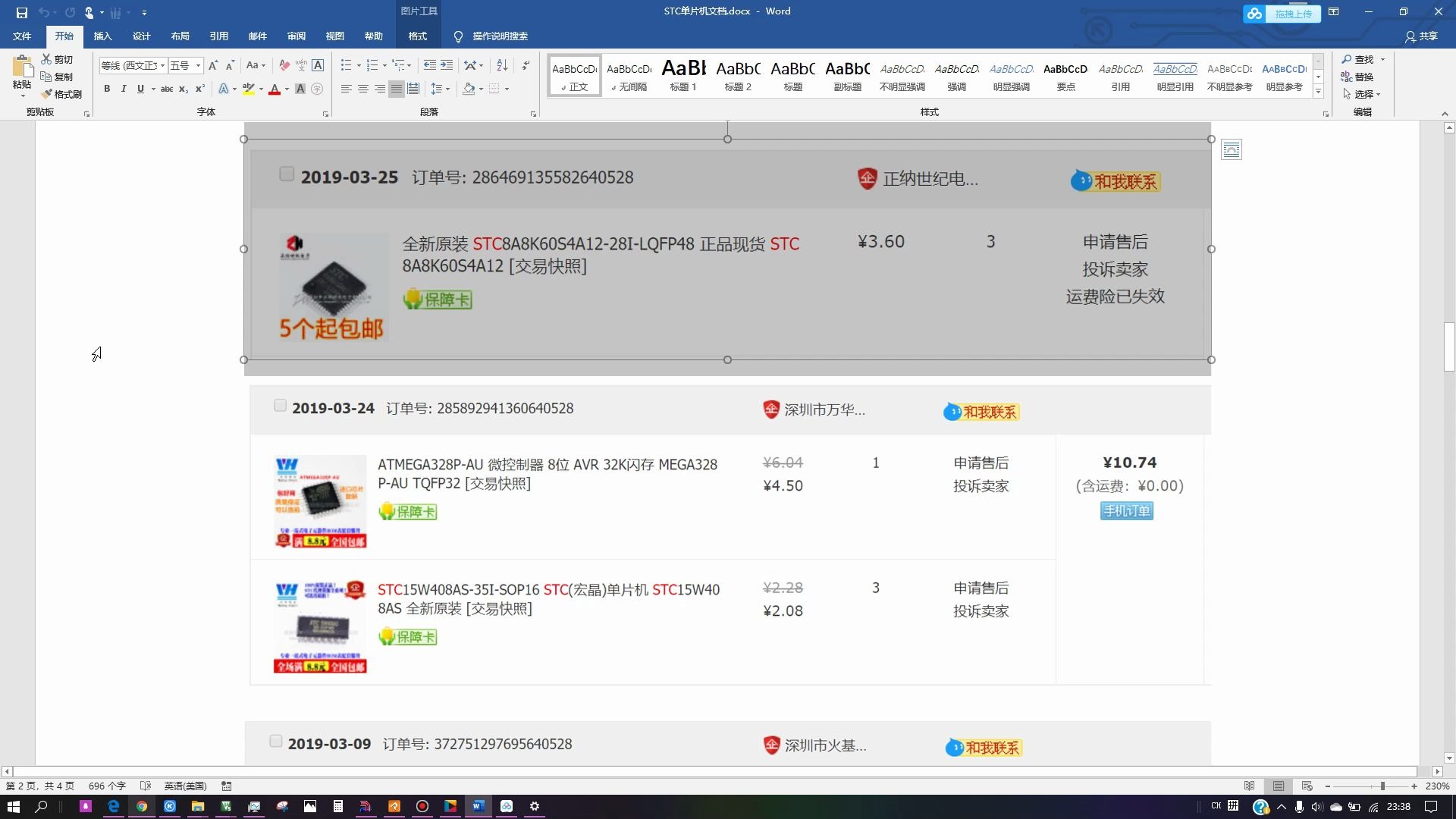
Task: Increase paragraph indent
Action: click(x=447, y=65)
